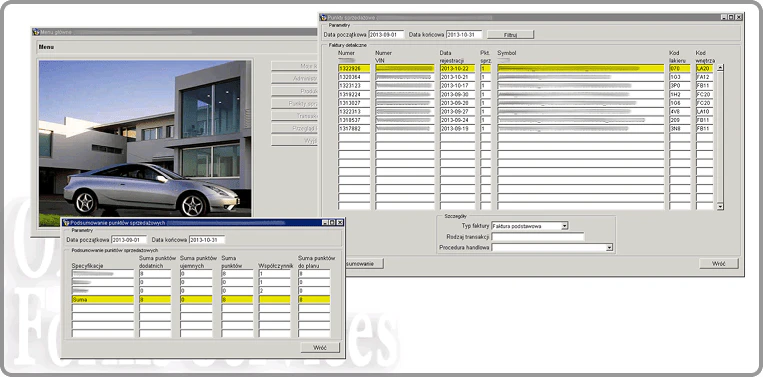Click paint code 4V8 cell
This screenshot has height=377, width=763.
coord(680,111)
